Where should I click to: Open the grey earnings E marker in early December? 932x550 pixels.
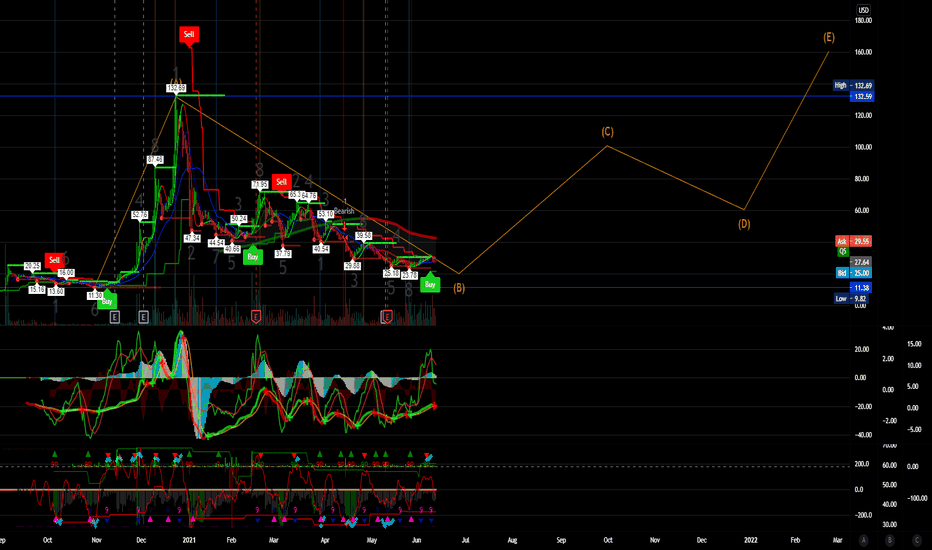(x=143, y=317)
